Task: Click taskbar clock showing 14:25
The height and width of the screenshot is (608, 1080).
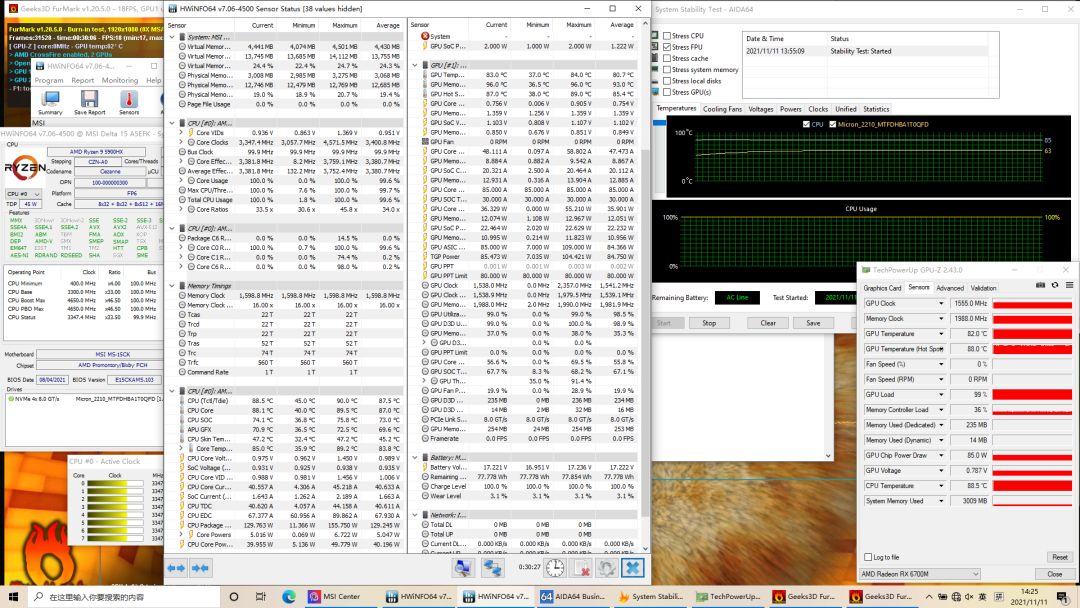Action: [x=1029, y=596]
